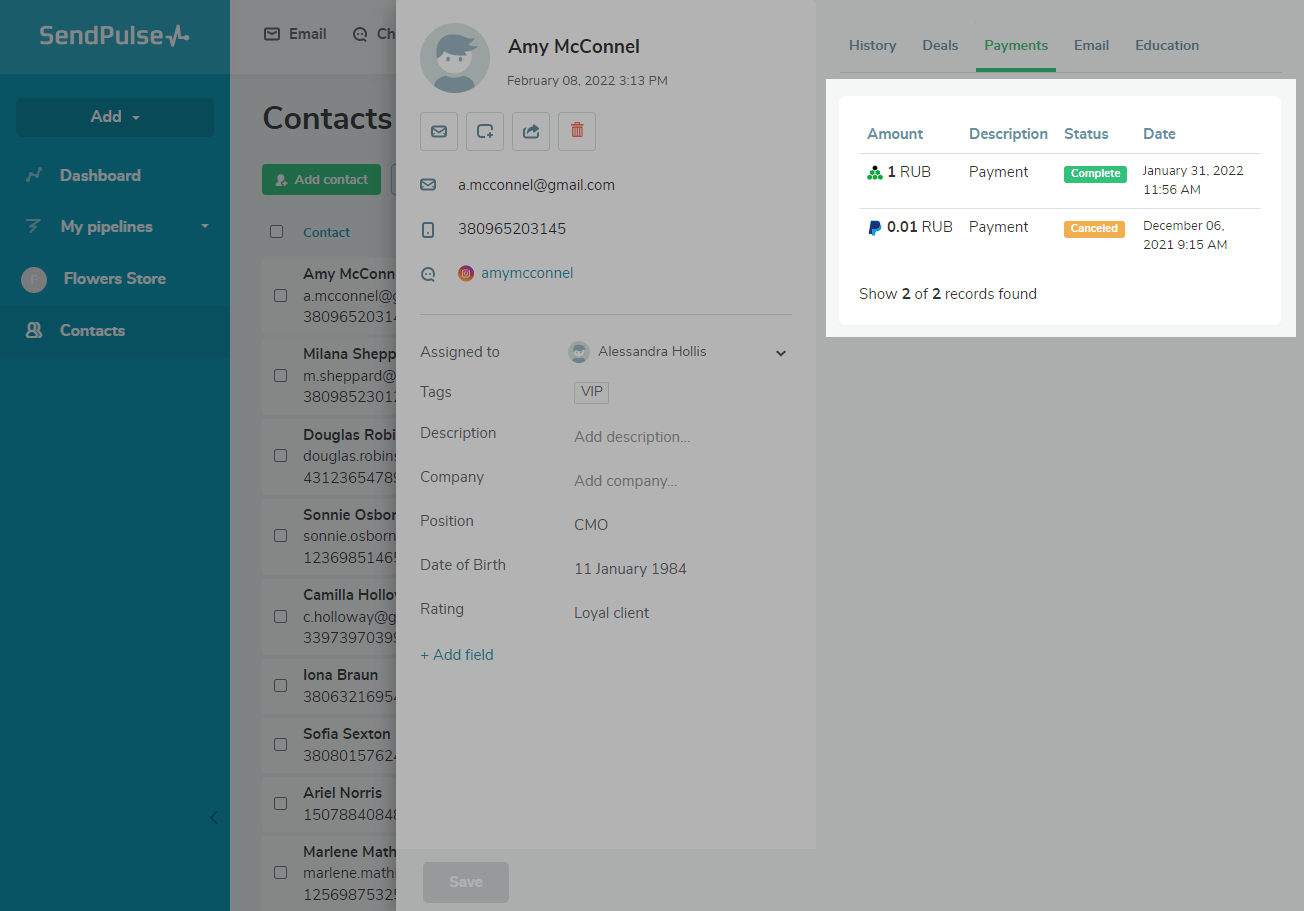Click the date of birth 11 January 1984
This screenshot has height=911, width=1304.
click(x=630, y=569)
